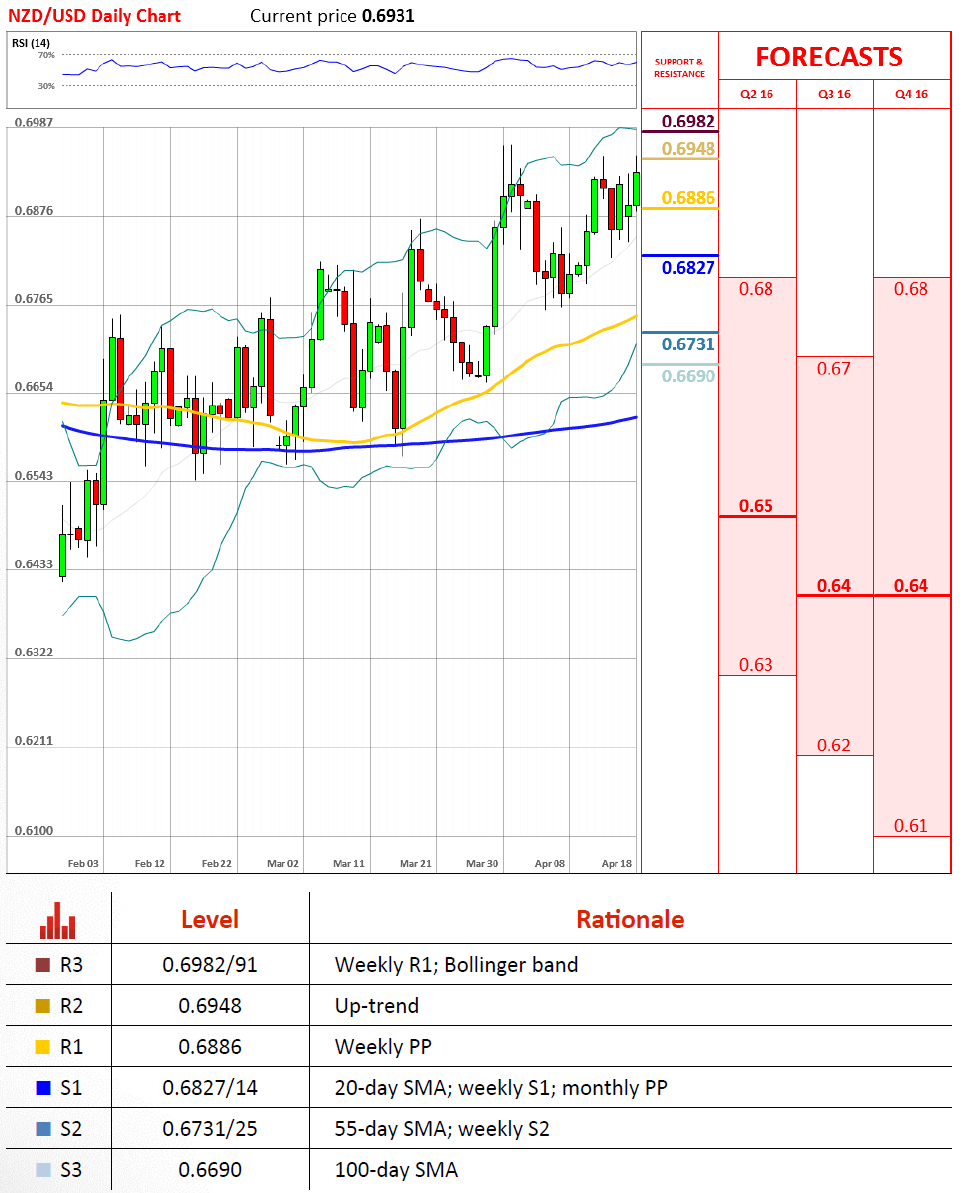The image size is (967, 1193).
Task: Click the NZD/USD Daily Chart title
Action: click(94, 16)
